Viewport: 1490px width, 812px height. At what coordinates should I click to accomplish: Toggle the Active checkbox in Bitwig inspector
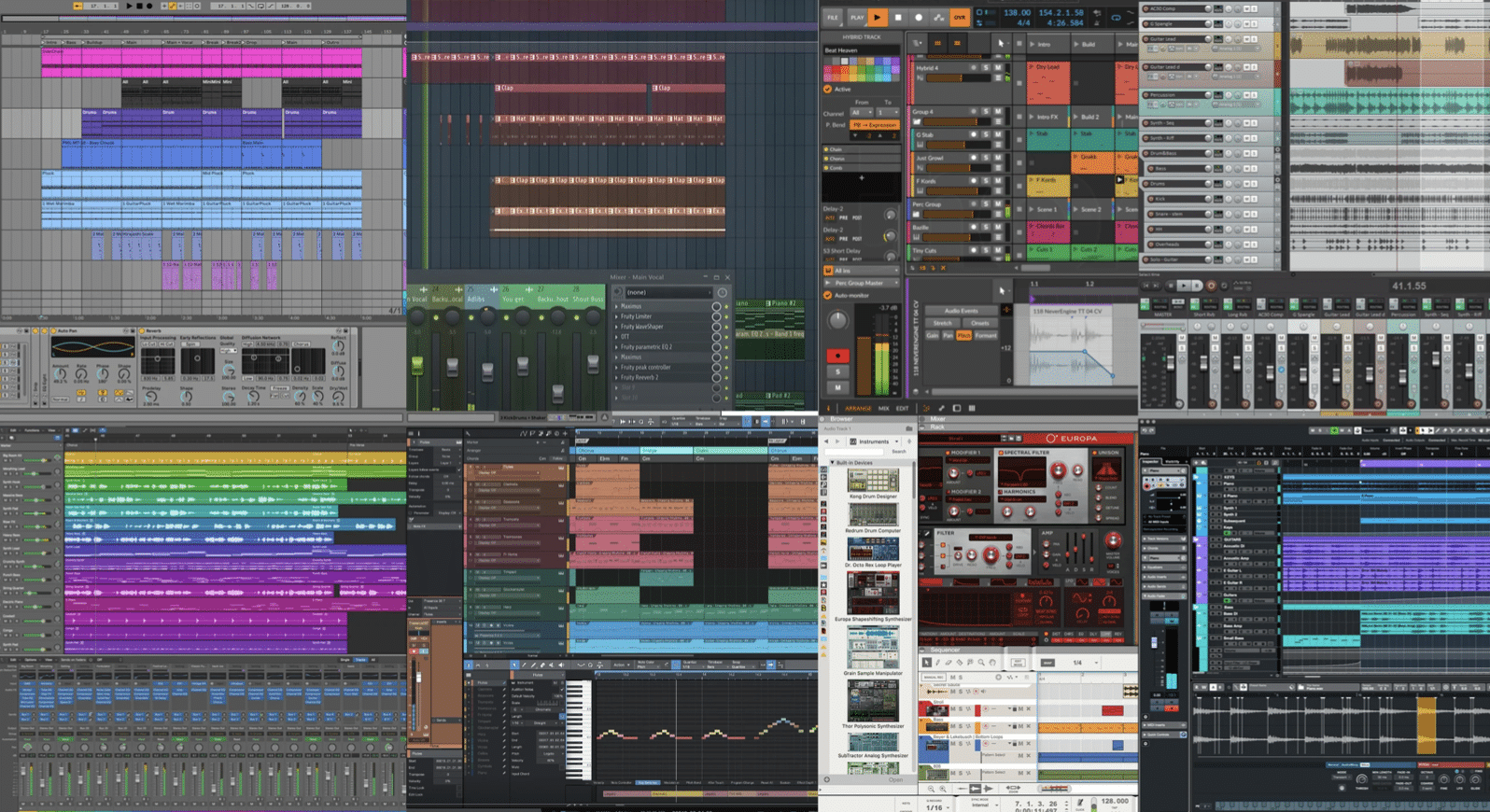827,90
